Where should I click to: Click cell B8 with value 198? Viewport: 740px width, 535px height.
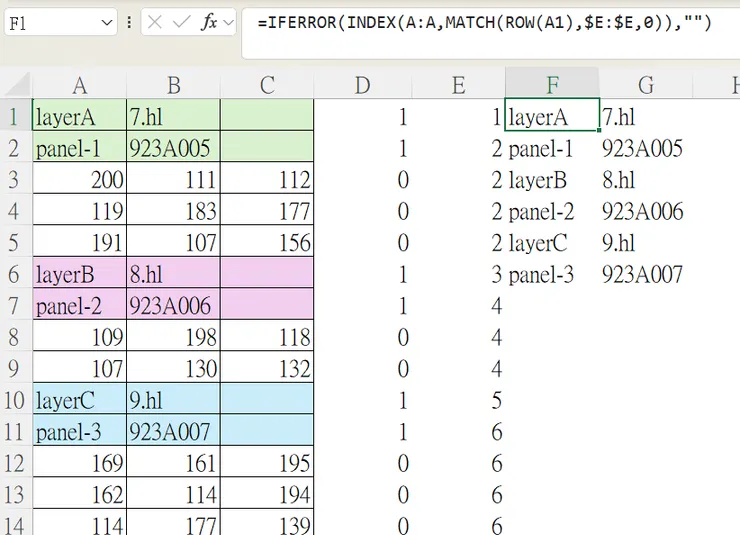pyautogui.click(x=173, y=335)
